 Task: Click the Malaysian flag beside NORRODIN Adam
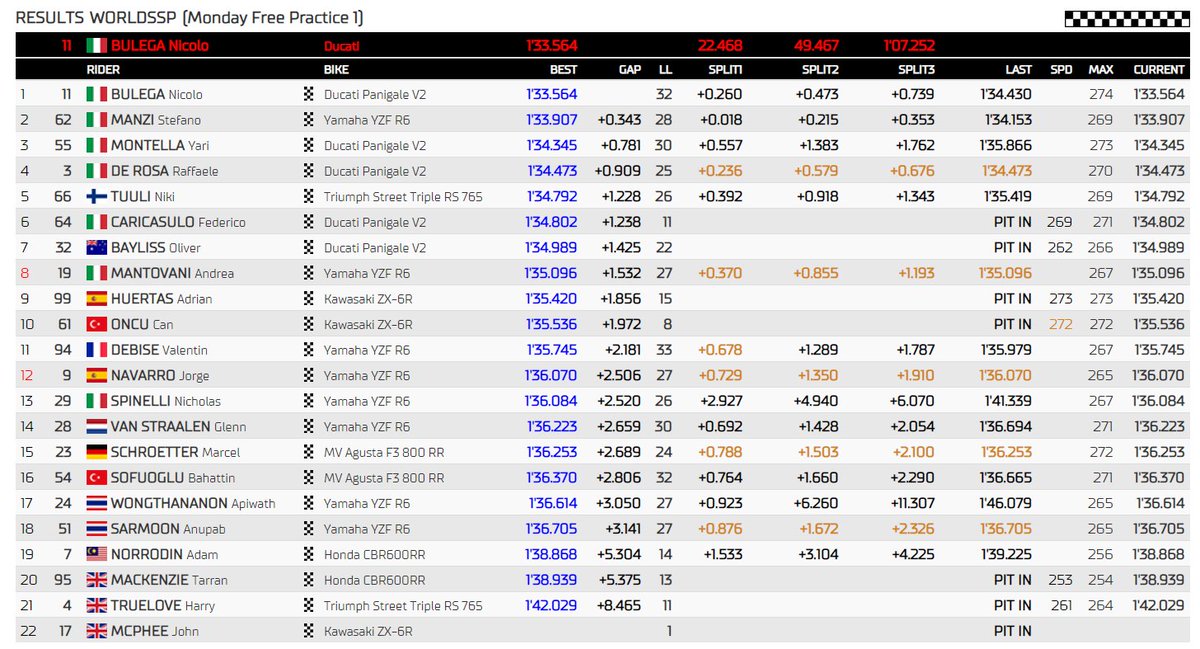pyautogui.click(x=96, y=554)
